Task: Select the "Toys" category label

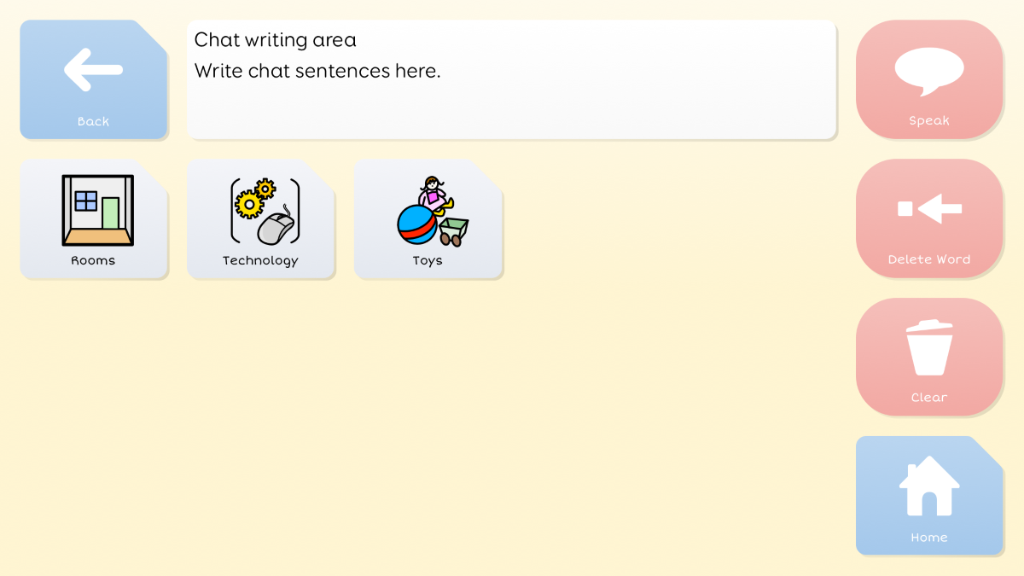Action: (427, 261)
